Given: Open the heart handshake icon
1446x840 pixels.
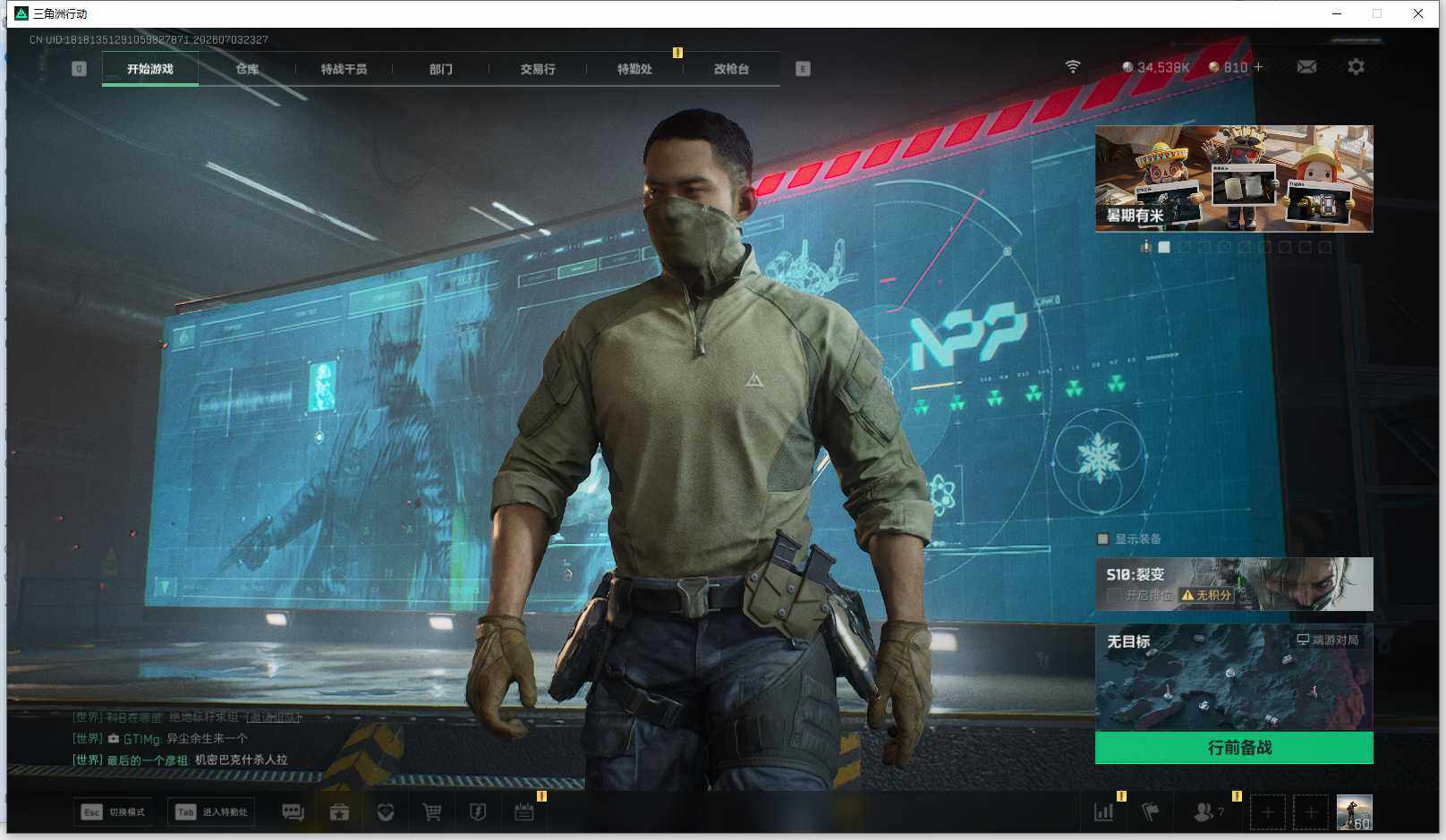Looking at the screenshot, I should click(386, 812).
